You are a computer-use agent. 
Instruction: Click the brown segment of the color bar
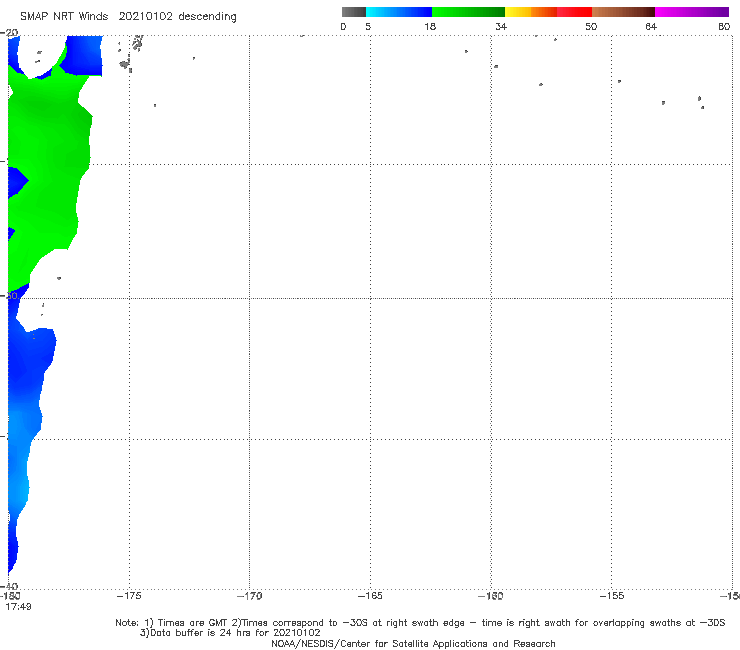pyautogui.click(x=623, y=12)
